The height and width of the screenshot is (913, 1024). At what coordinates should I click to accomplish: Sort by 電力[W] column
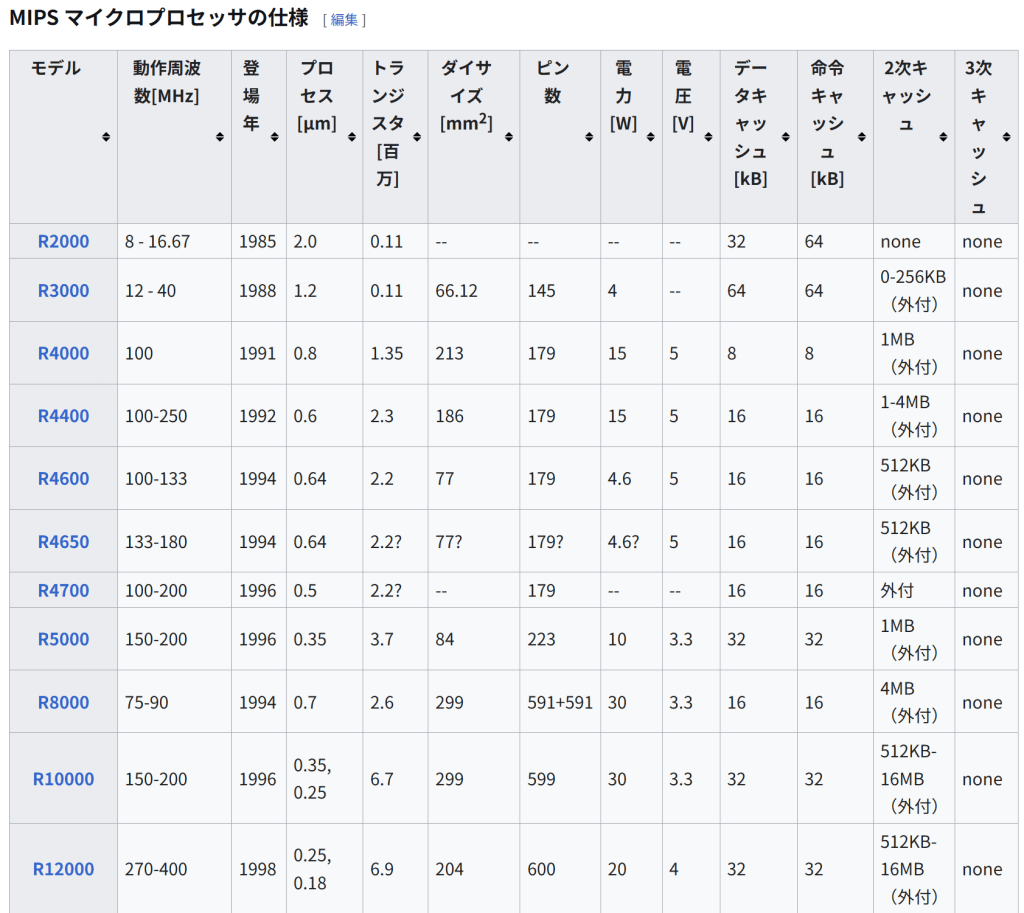point(650,137)
